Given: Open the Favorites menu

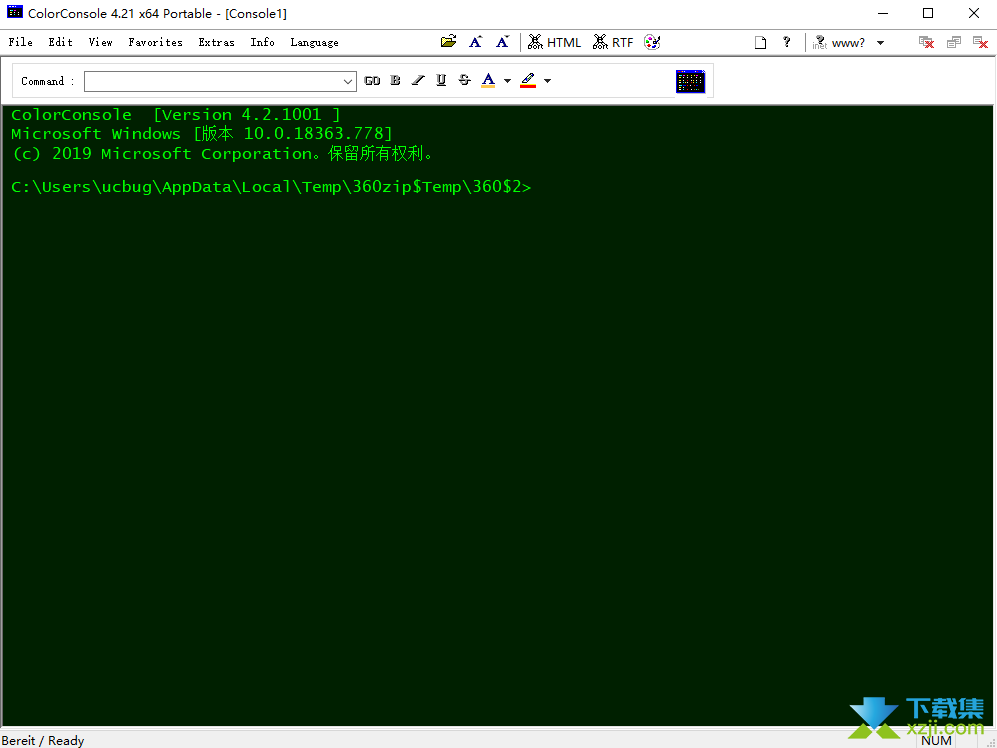Looking at the screenshot, I should [x=155, y=42].
